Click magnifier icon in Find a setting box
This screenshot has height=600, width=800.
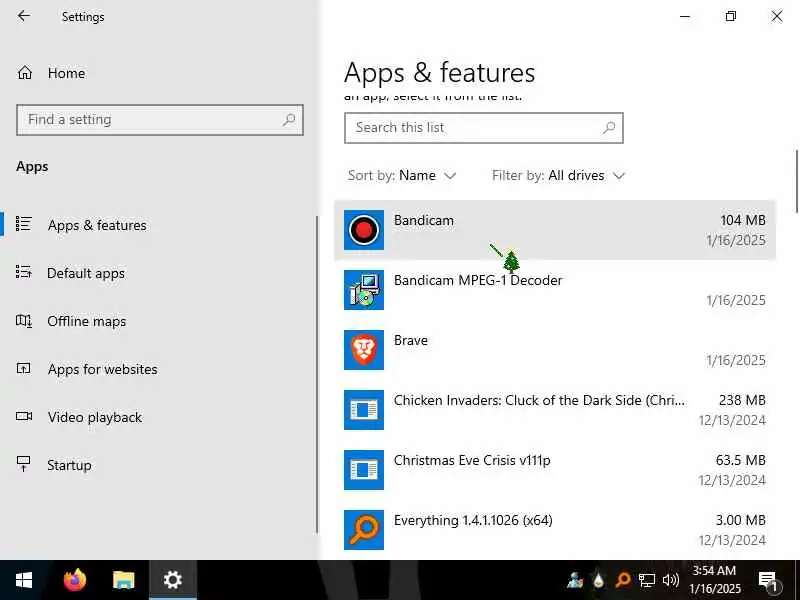point(289,120)
